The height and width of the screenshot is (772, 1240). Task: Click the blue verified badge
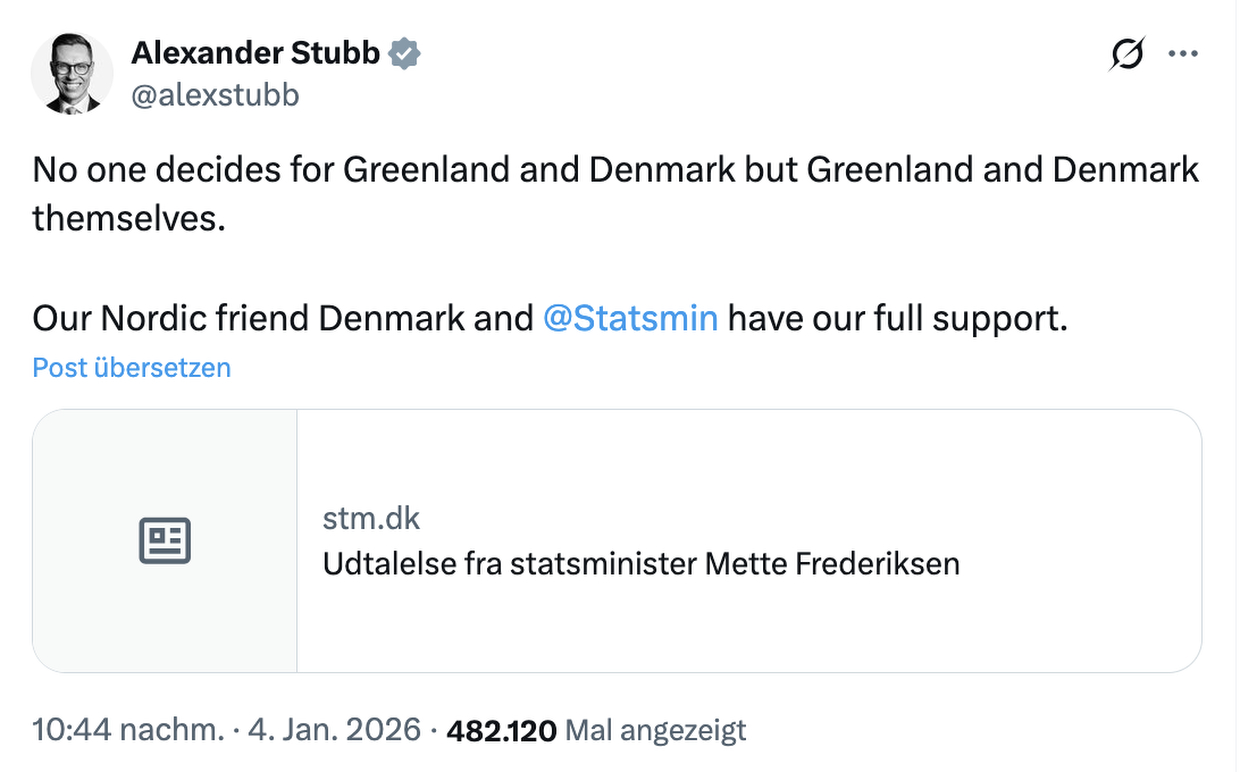405,53
